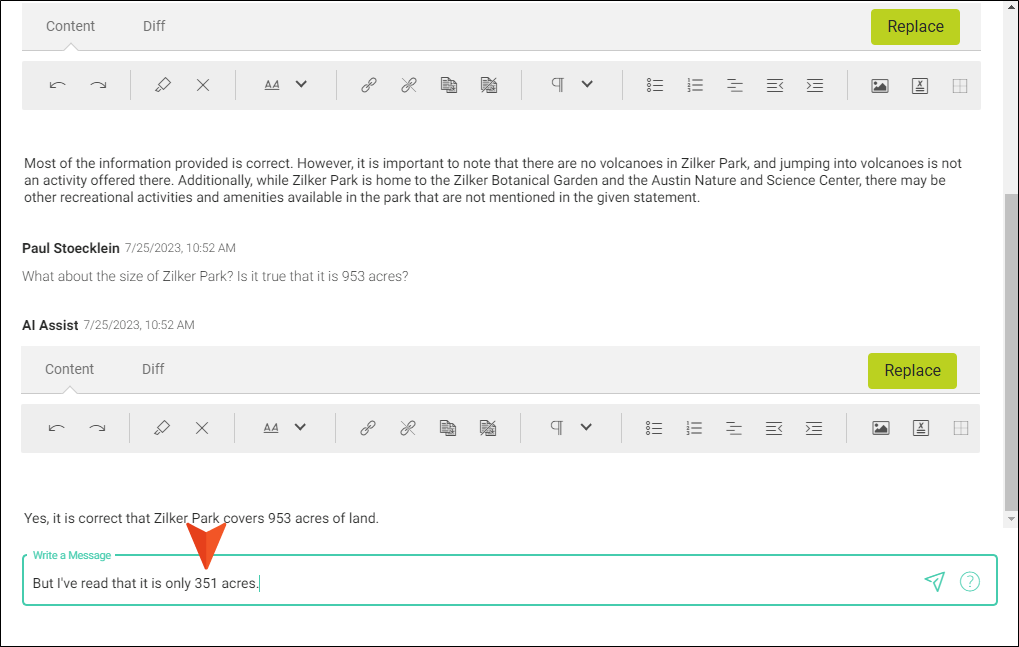1019x647 pixels.
Task: Open font size AA in lower toolbar
Action: 271,428
